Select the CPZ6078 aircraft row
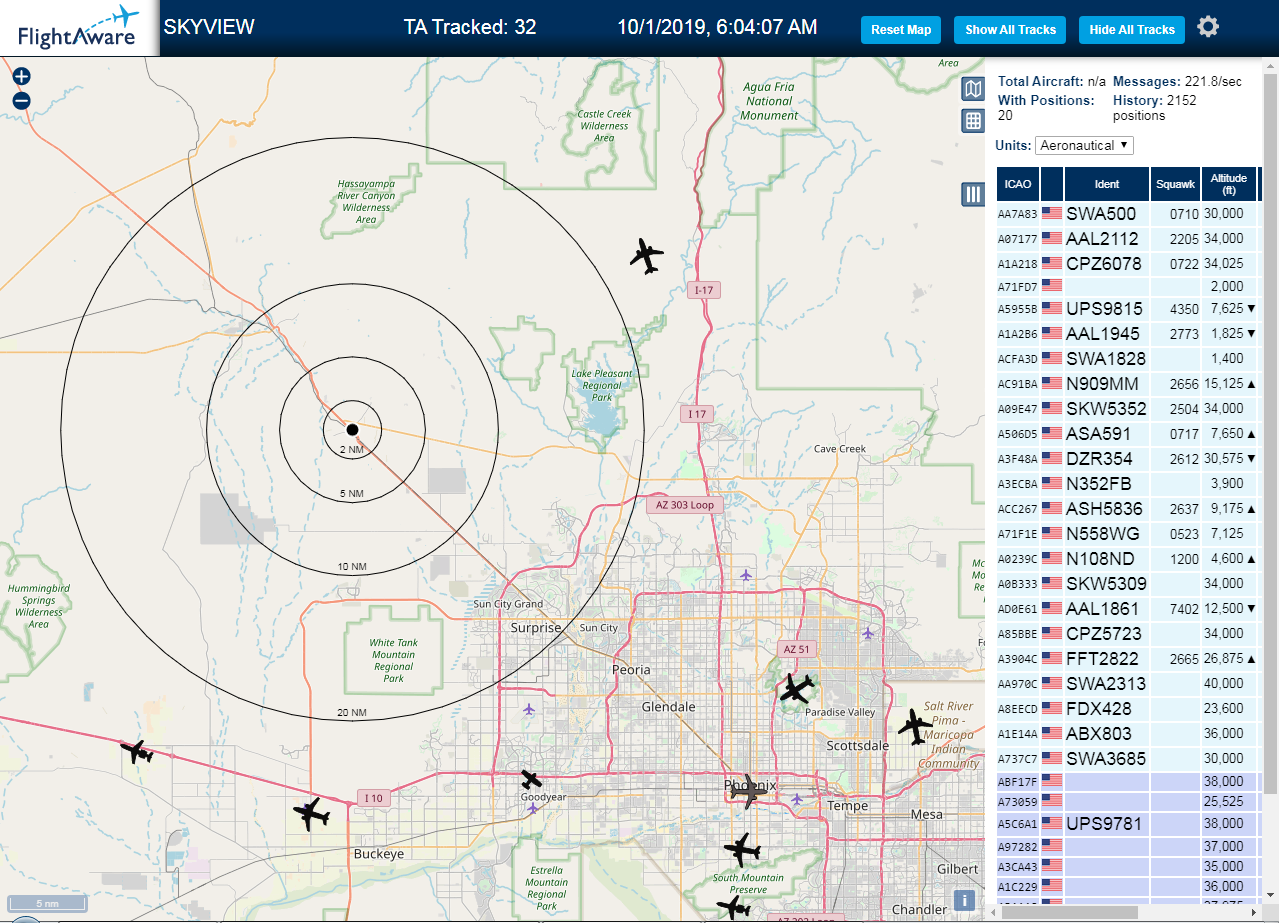Viewport: 1279px width, 923px height. pyautogui.click(x=1127, y=264)
